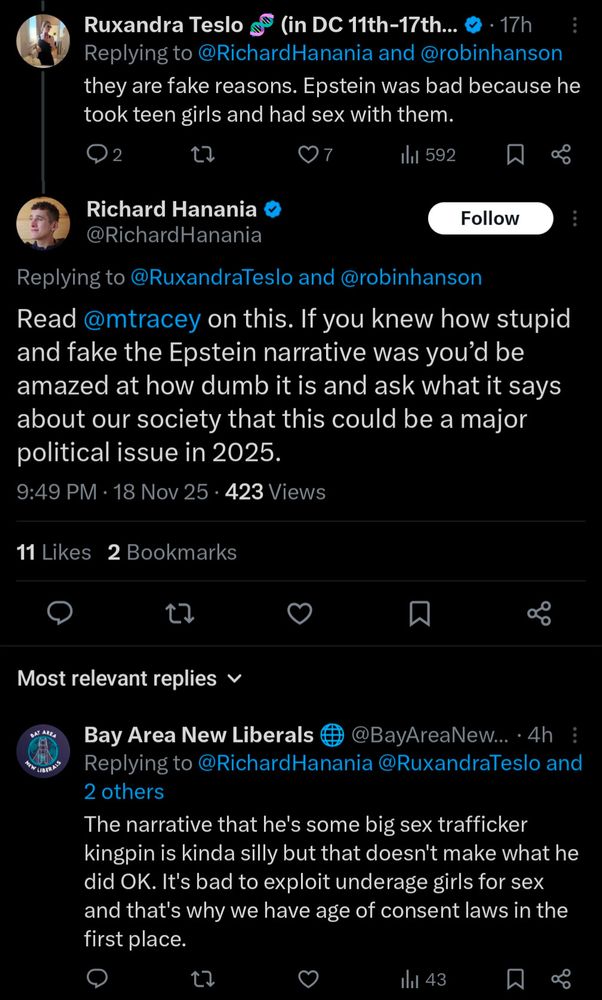Open Richard Hanania's profile avatar
The height and width of the screenshot is (1000, 602).
(44, 223)
